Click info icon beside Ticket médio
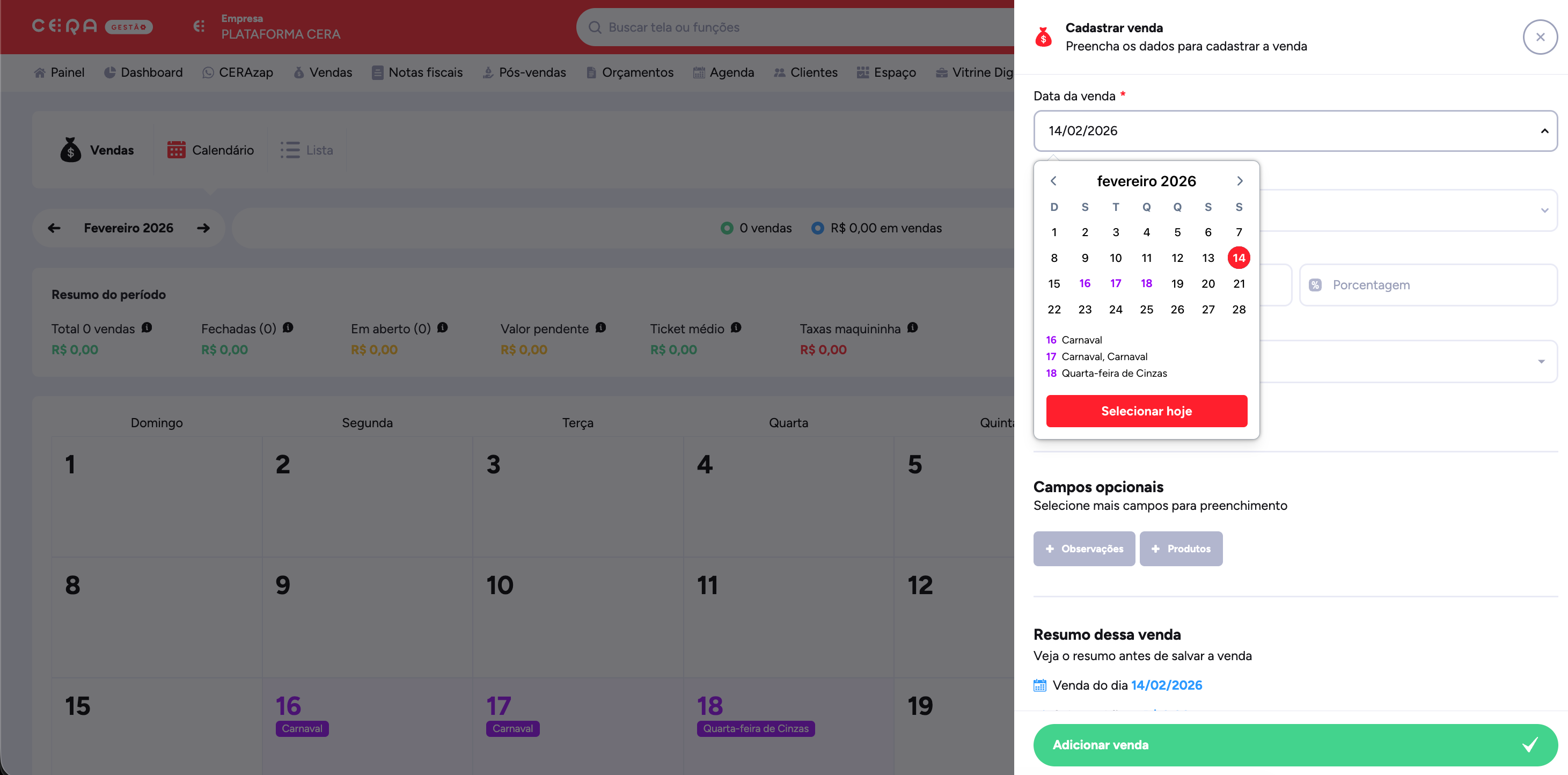 pos(736,327)
